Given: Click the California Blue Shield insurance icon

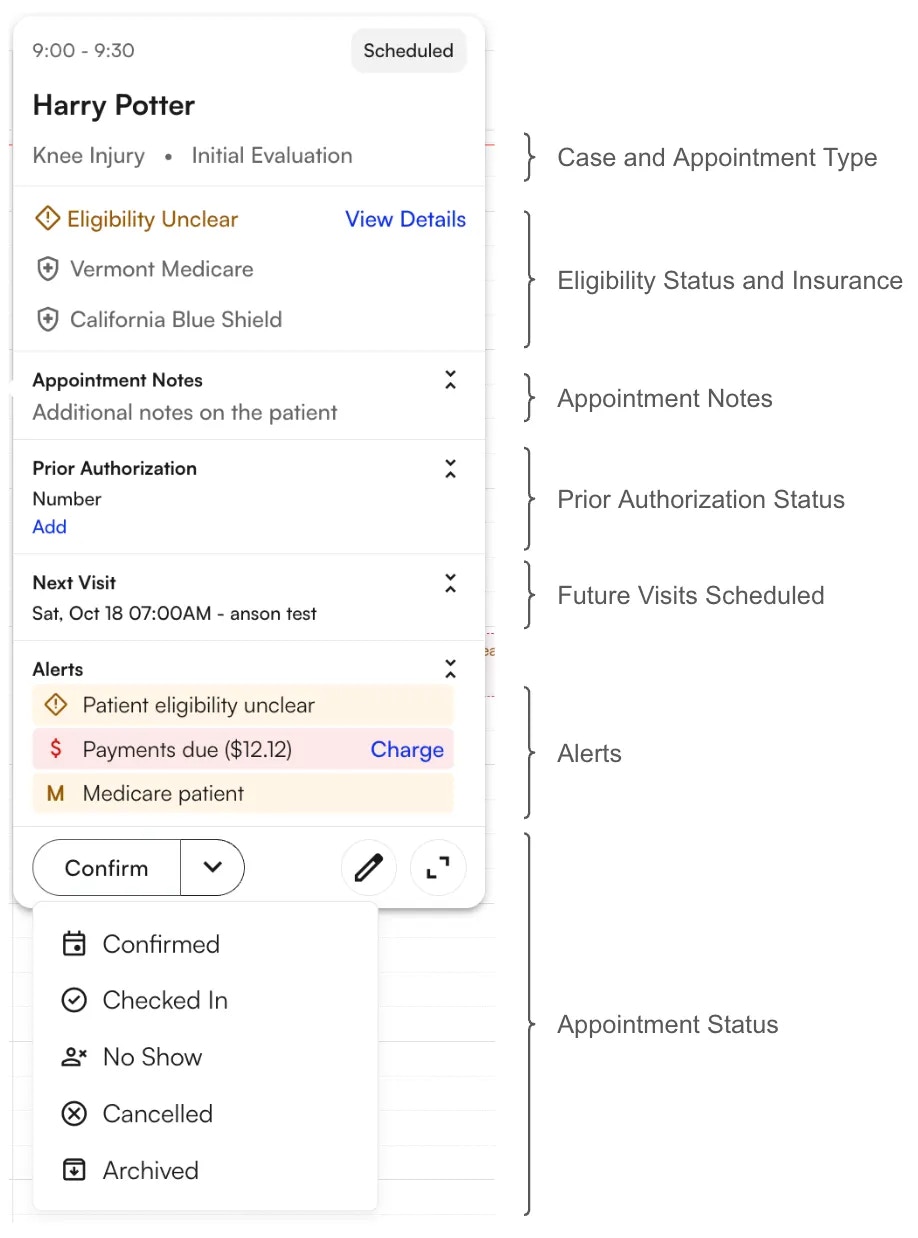Looking at the screenshot, I should point(47,320).
